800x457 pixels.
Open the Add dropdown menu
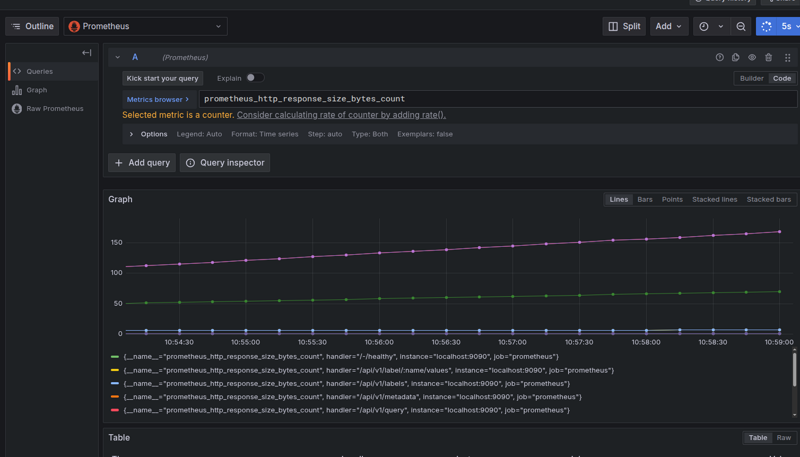(x=668, y=26)
